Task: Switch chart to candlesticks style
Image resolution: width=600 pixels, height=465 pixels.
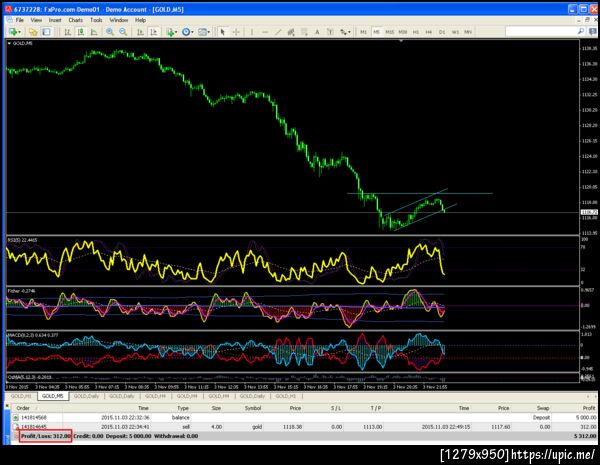Action: click(x=81, y=32)
